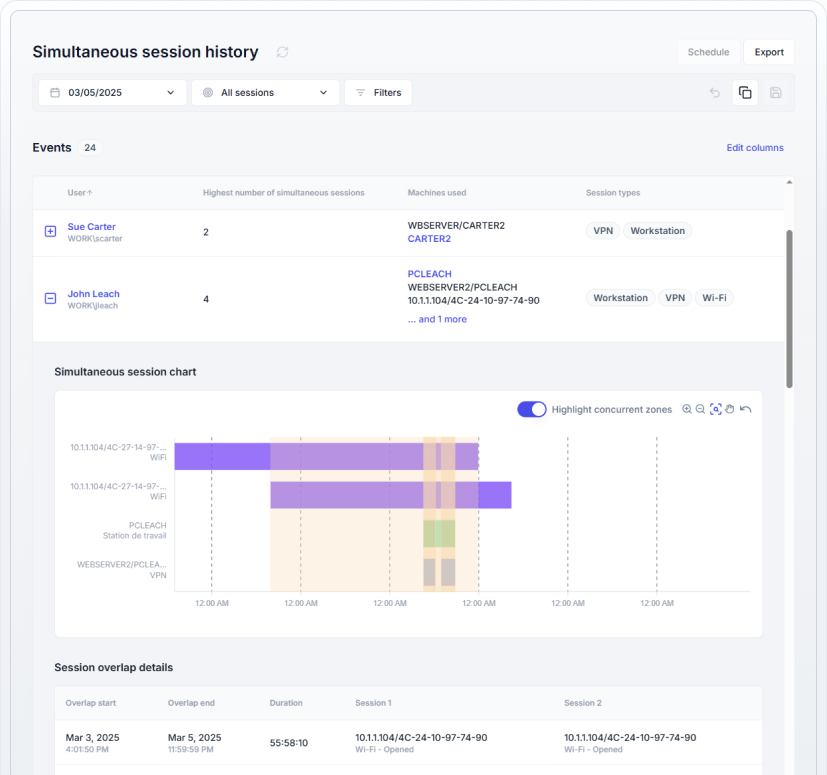Viewport: 827px width, 775px height.
Task: Show machines via "... and 1 more" link
Action: pos(437,320)
